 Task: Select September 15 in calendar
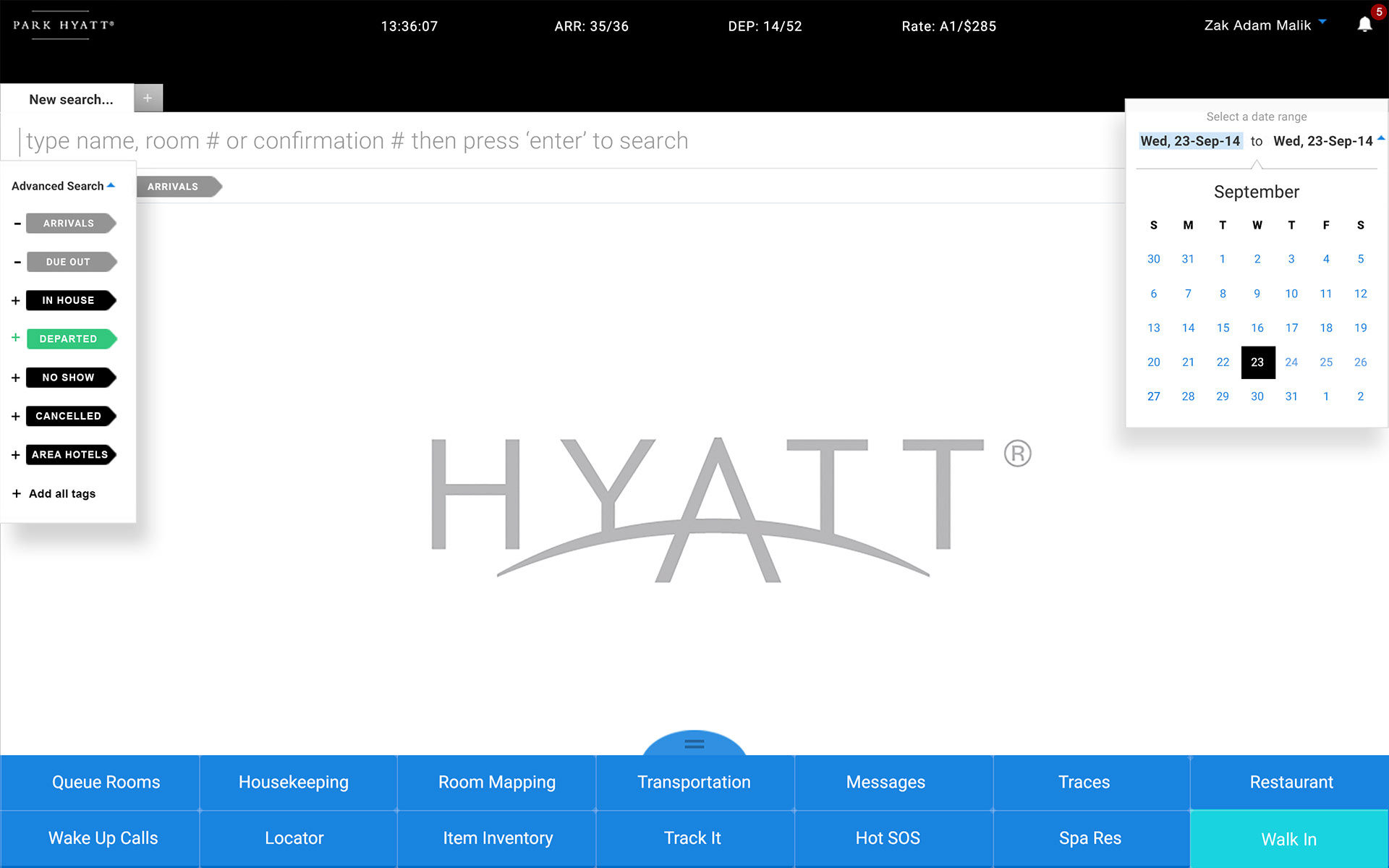[x=1223, y=328]
